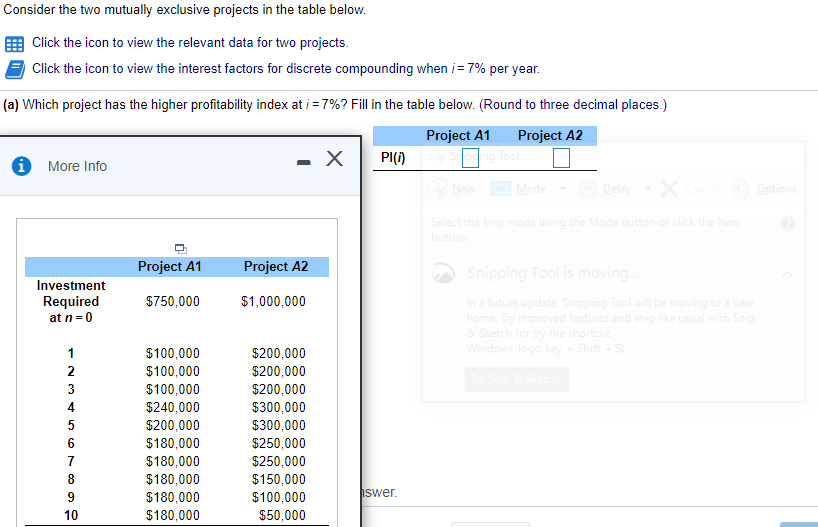Image resolution: width=818 pixels, height=527 pixels.
Task: Minimize the More Info popup
Action: pos(304,163)
